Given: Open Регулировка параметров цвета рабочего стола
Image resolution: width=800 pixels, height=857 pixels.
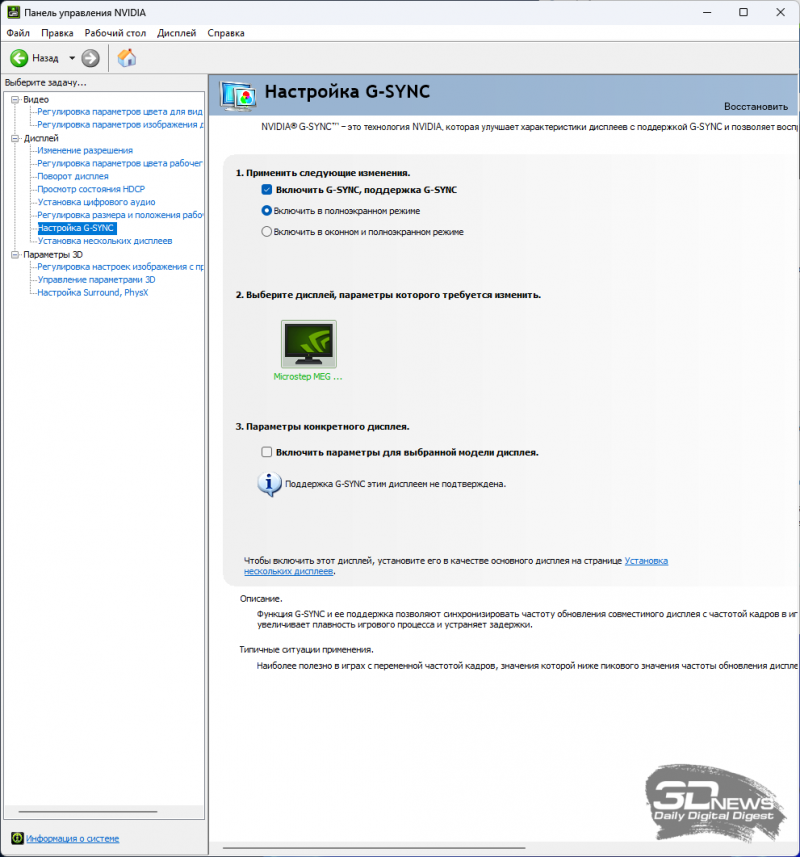Looking at the screenshot, I should [x=120, y=163].
